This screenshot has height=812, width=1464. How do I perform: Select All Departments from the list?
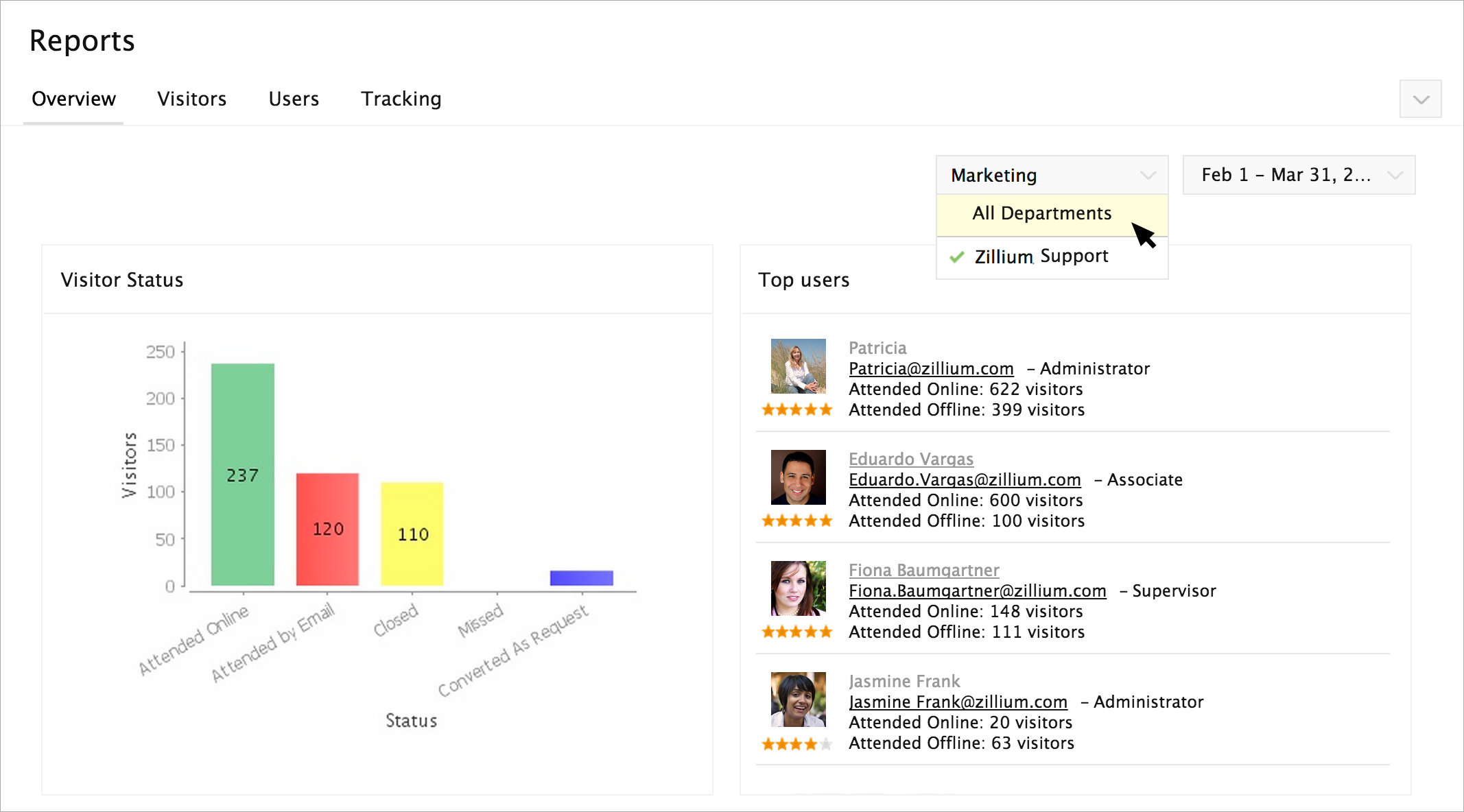click(x=1041, y=214)
